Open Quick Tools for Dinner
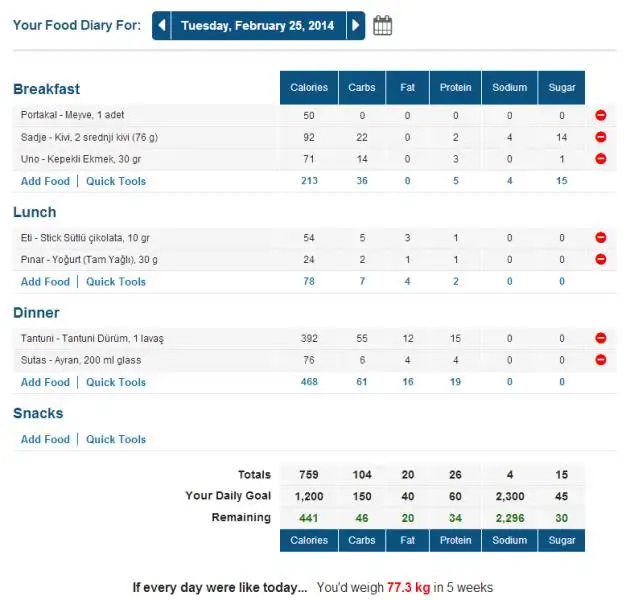This screenshot has height=600, width=626. [116, 382]
